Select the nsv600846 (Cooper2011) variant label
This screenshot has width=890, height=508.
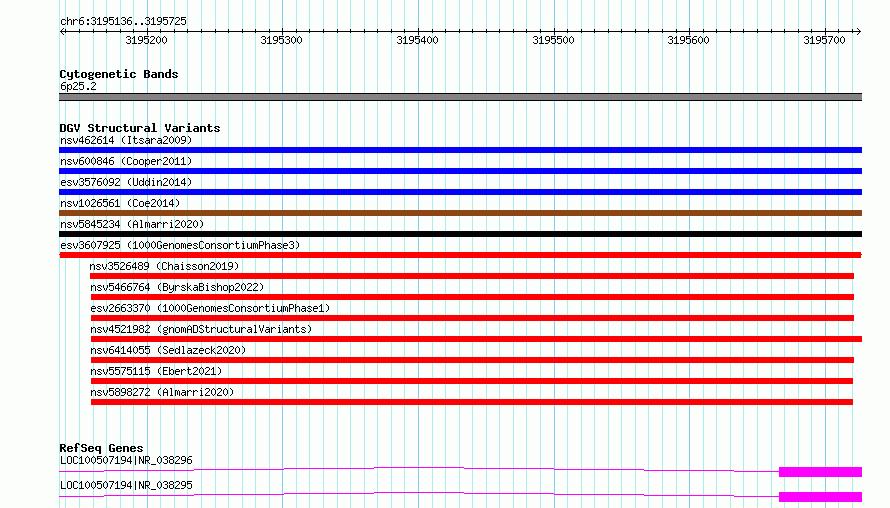126,161
